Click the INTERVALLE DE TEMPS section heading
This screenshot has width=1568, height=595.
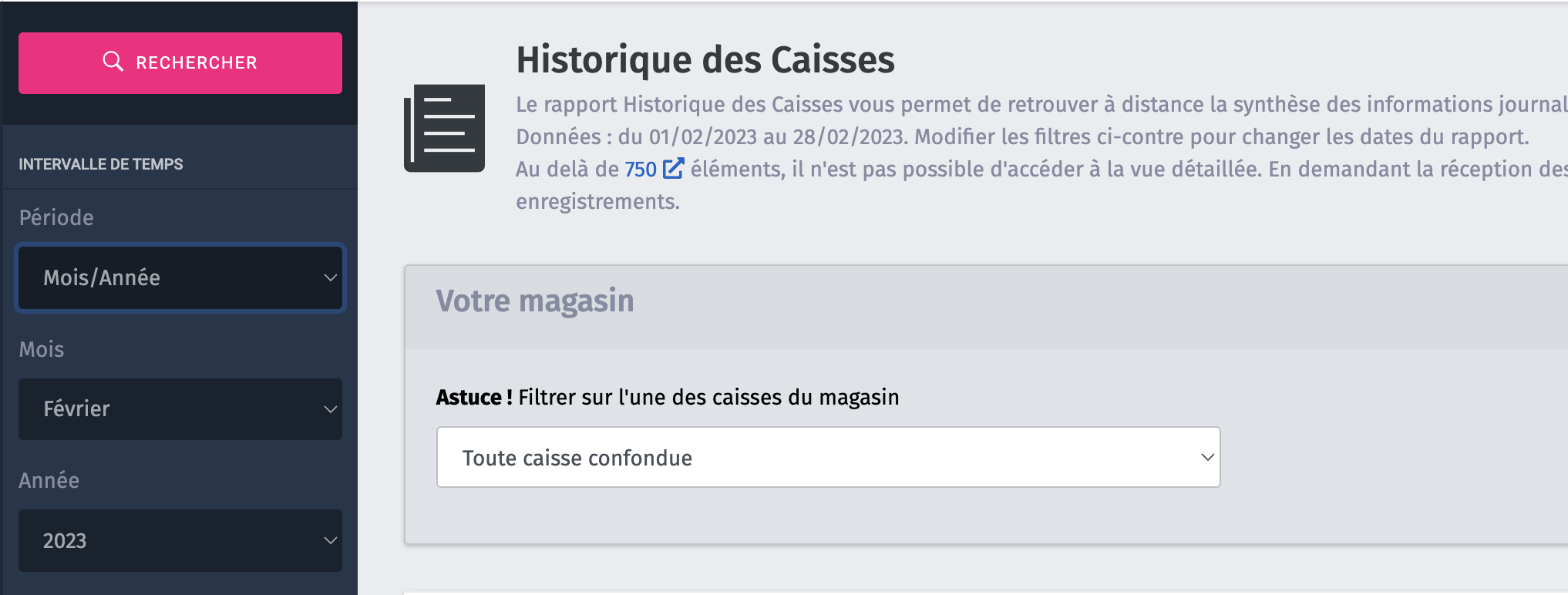(101, 164)
